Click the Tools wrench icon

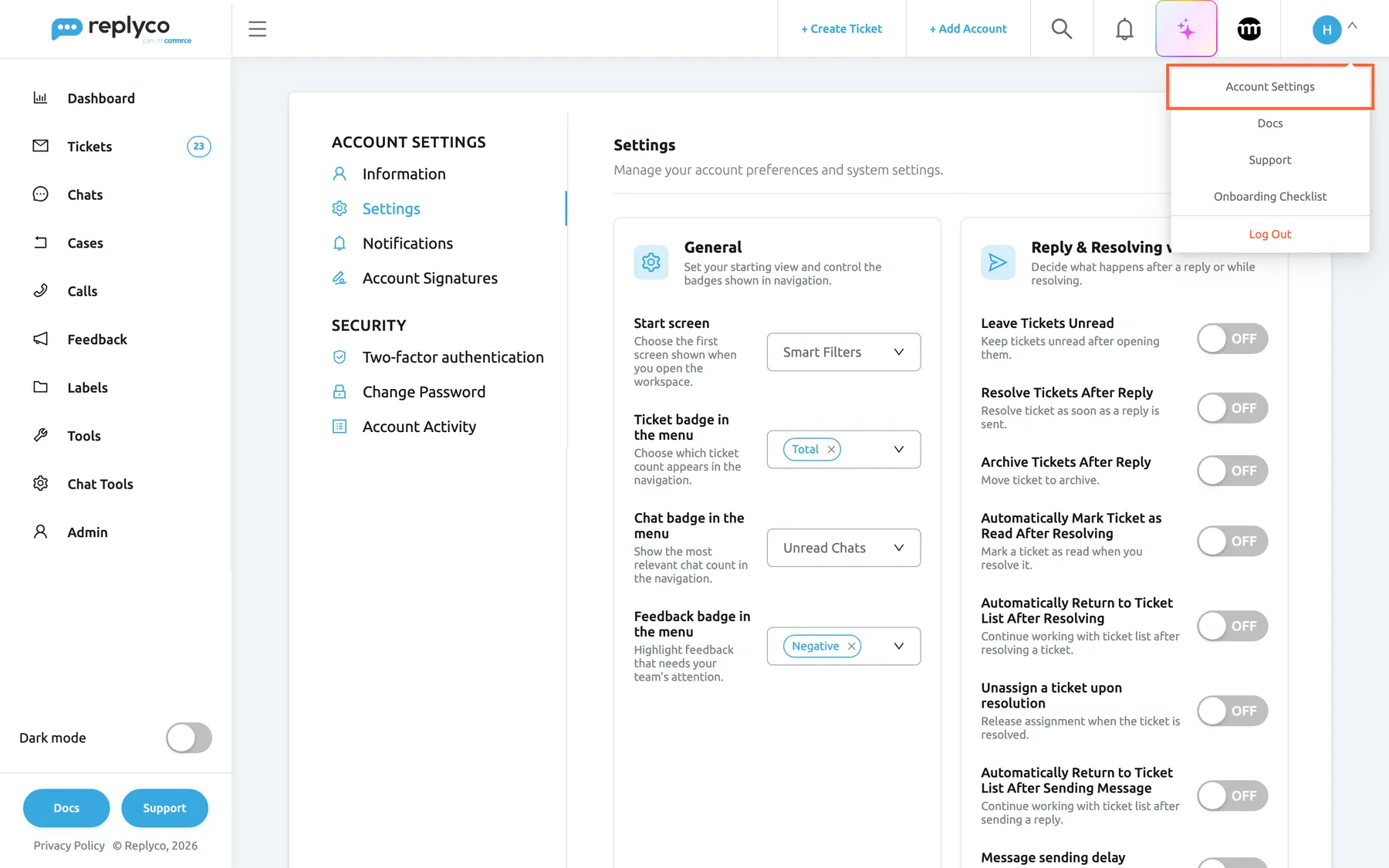[x=40, y=435]
